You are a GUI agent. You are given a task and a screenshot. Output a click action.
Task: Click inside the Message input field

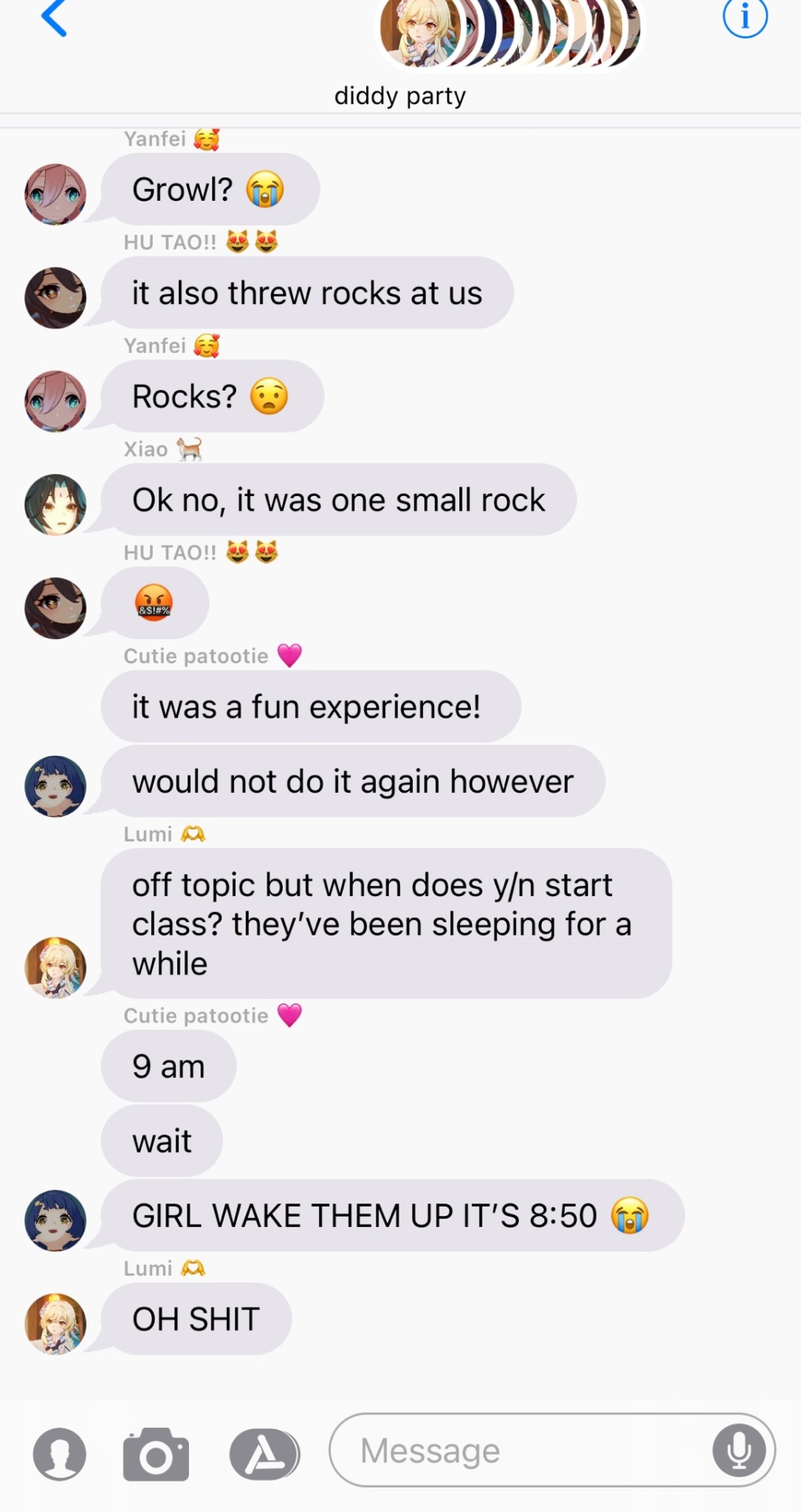click(552, 1450)
